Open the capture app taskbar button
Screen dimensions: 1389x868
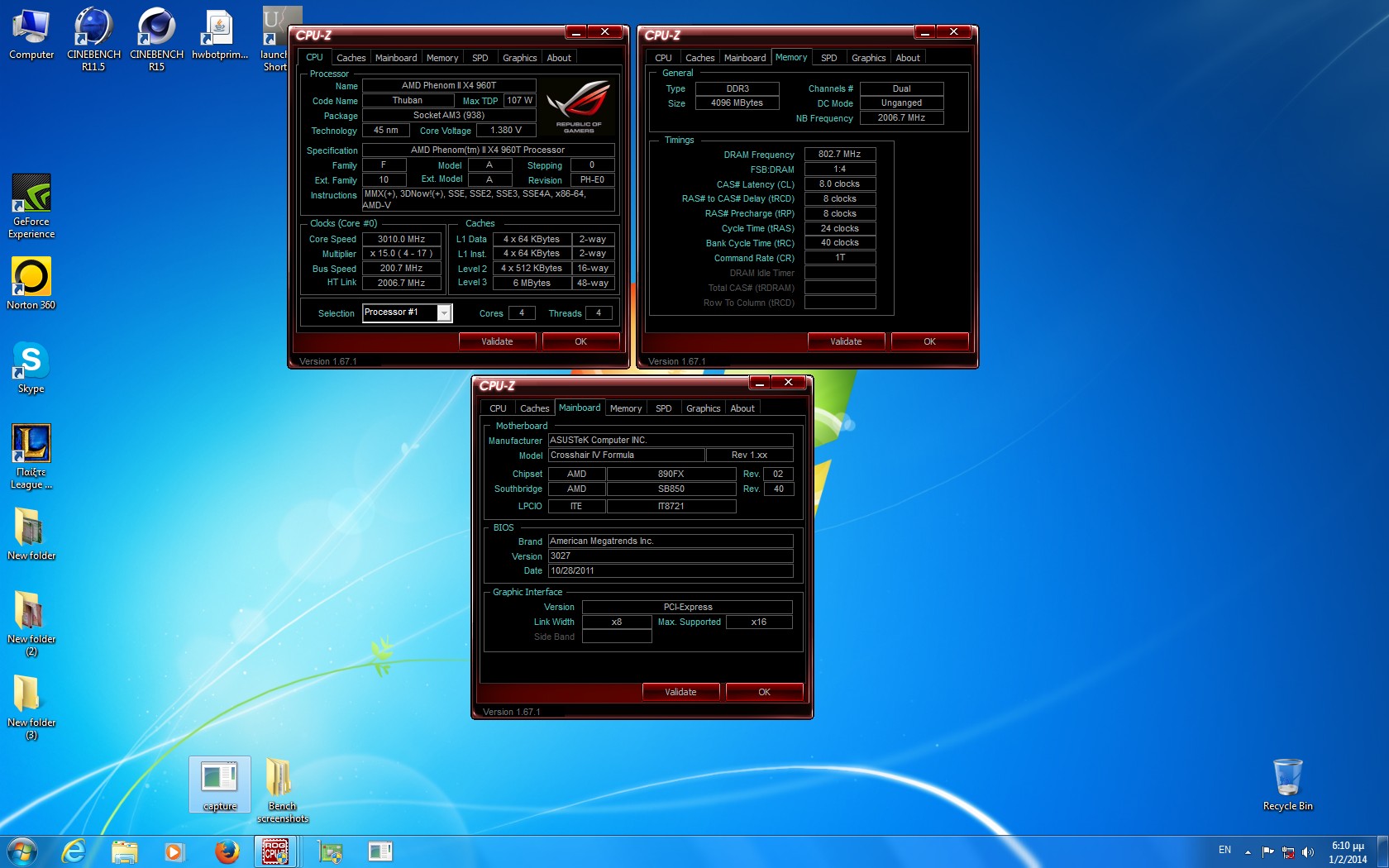380,851
